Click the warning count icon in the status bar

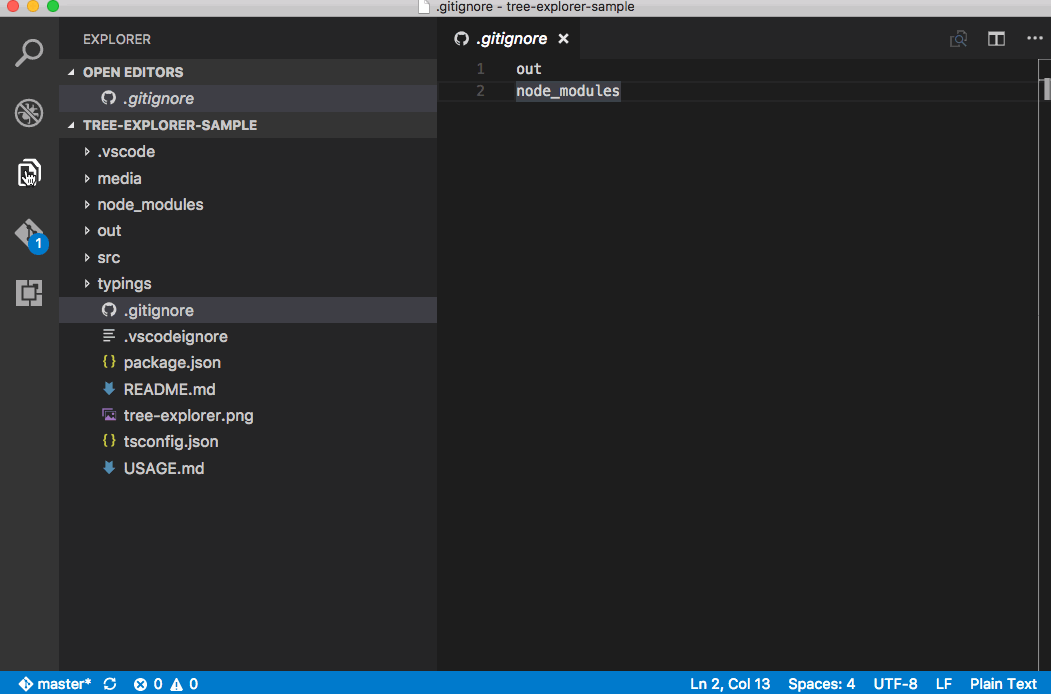pyautogui.click(x=184, y=684)
